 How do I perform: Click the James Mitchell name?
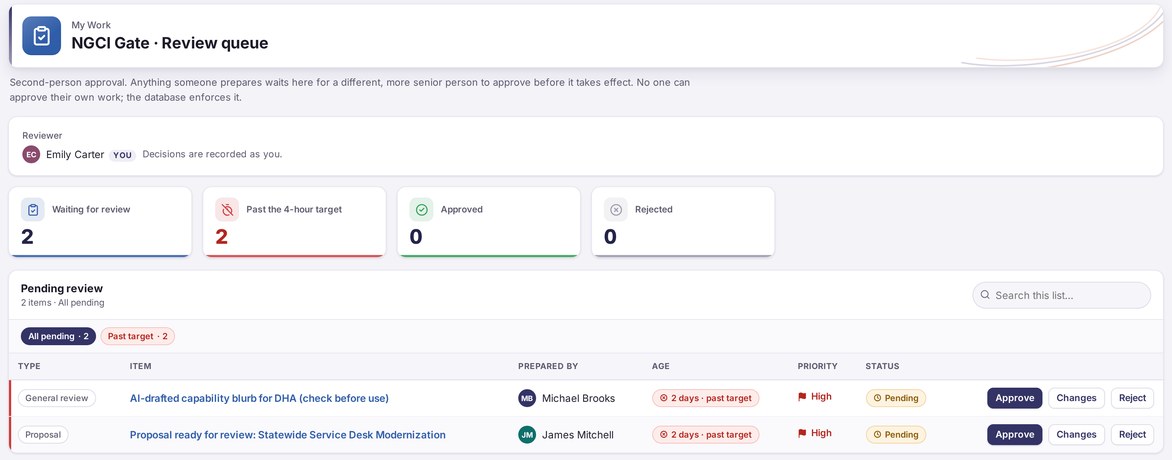coord(578,435)
